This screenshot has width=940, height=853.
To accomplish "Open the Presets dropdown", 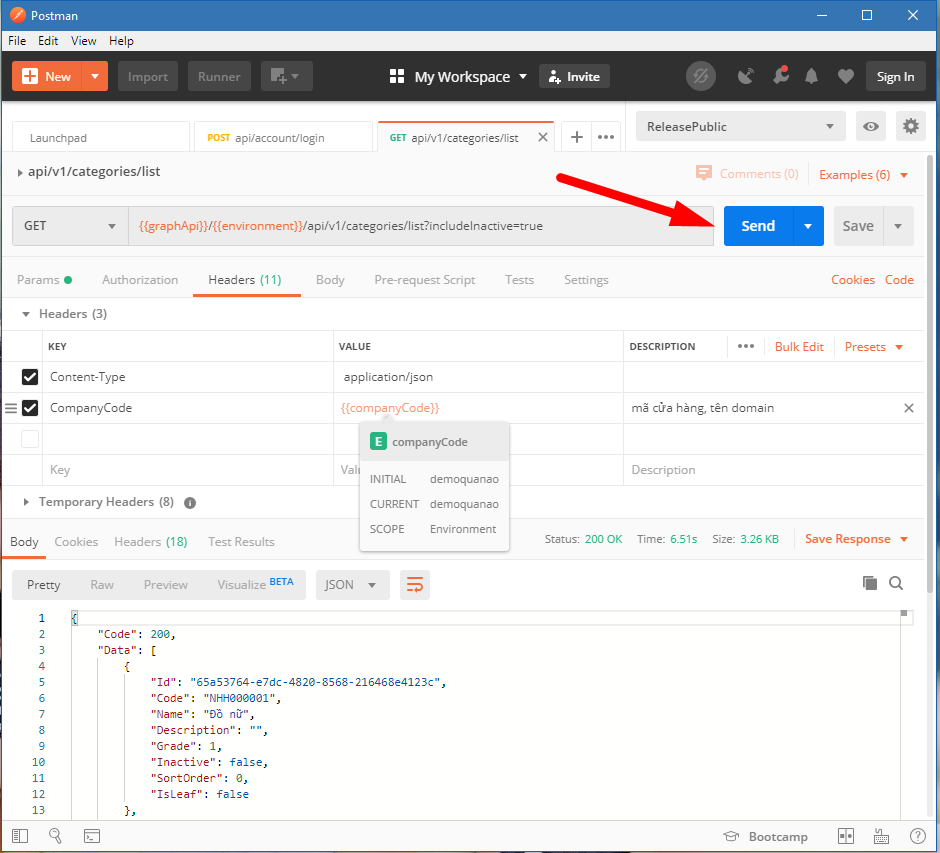I will (x=873, y=346).
